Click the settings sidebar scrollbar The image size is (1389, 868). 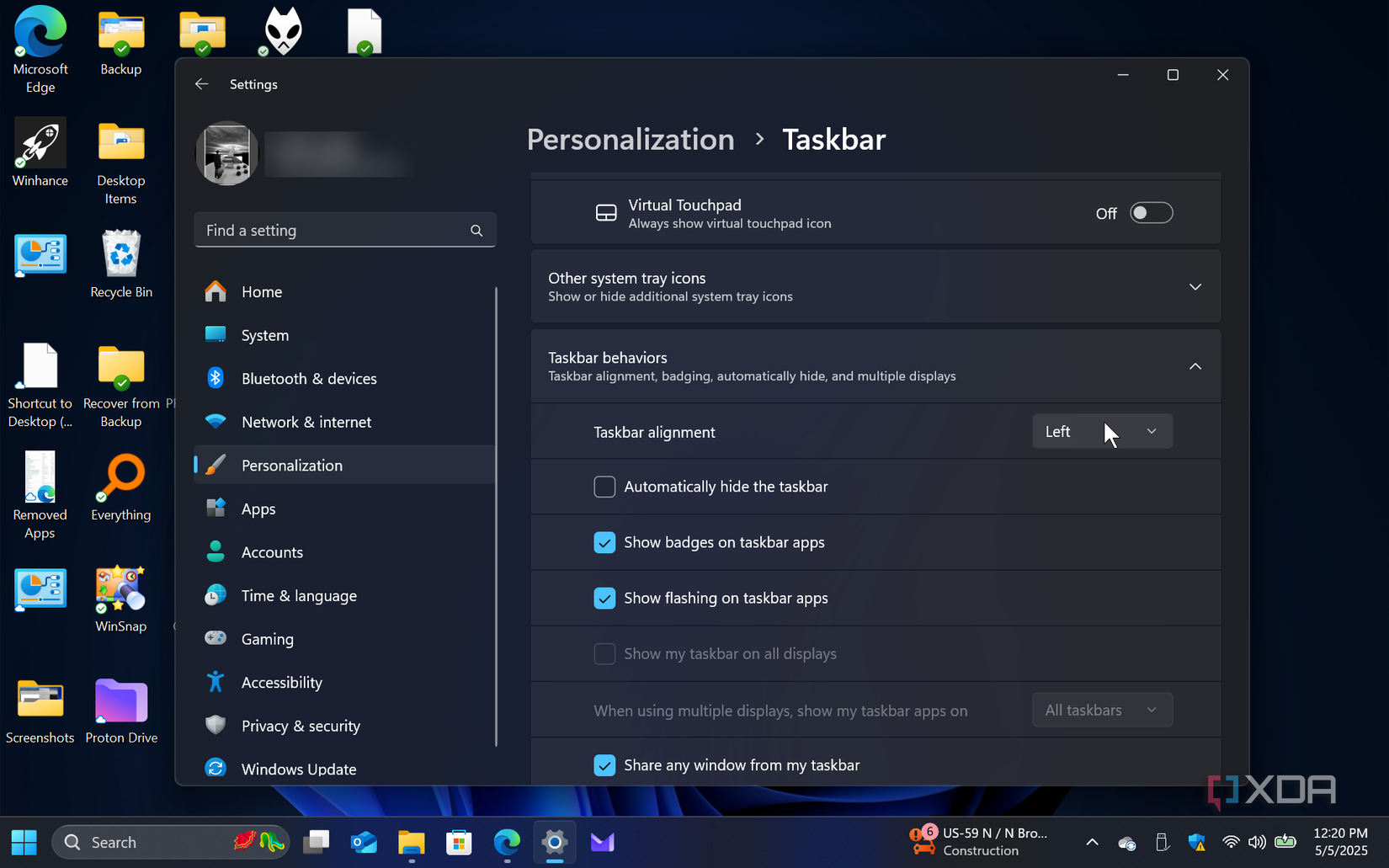(x=496, y=516)
